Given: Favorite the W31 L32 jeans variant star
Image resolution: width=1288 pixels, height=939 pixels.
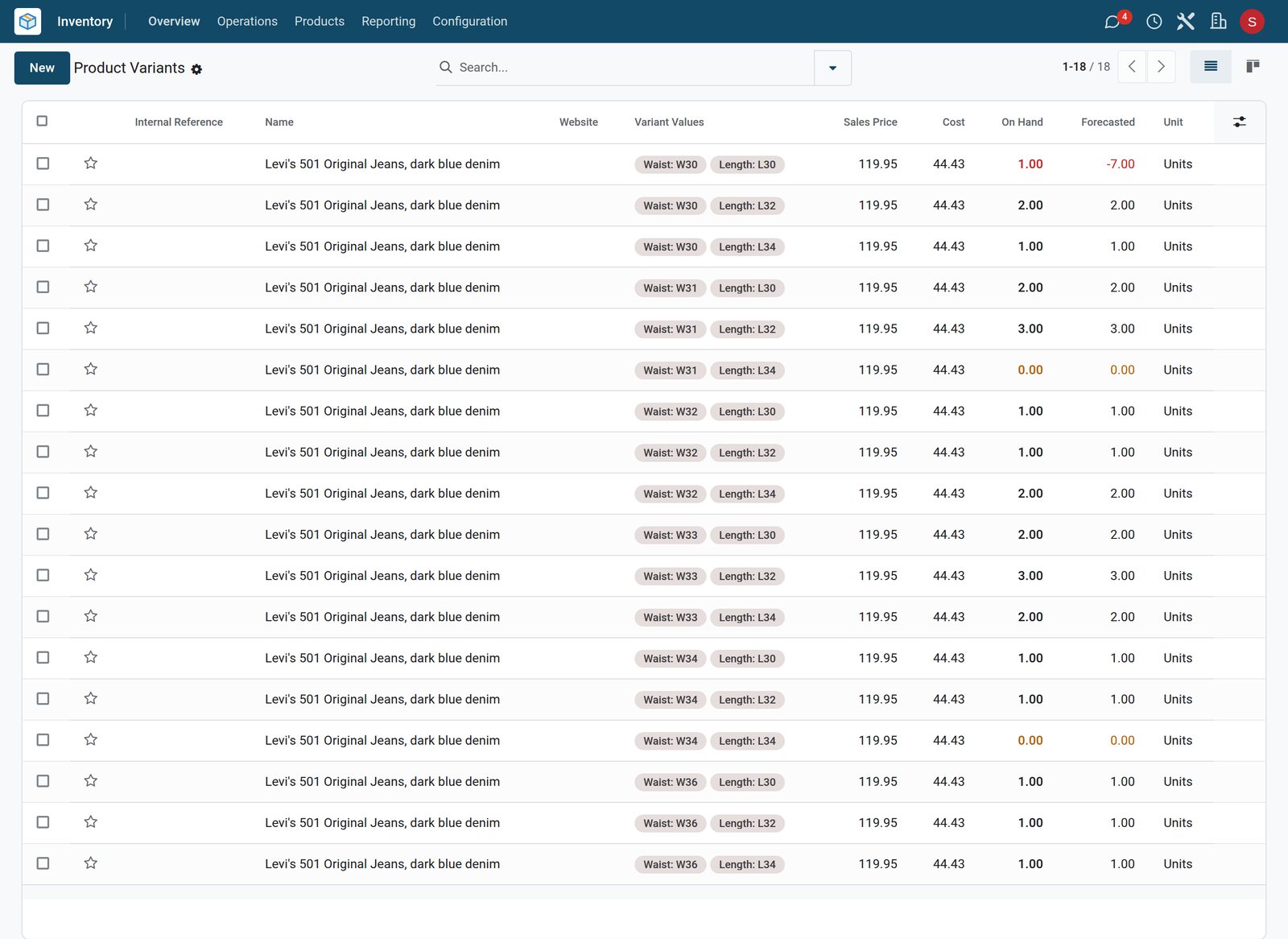Looking at the screenshot, I should pyautogui.click(x=91, y=328).
